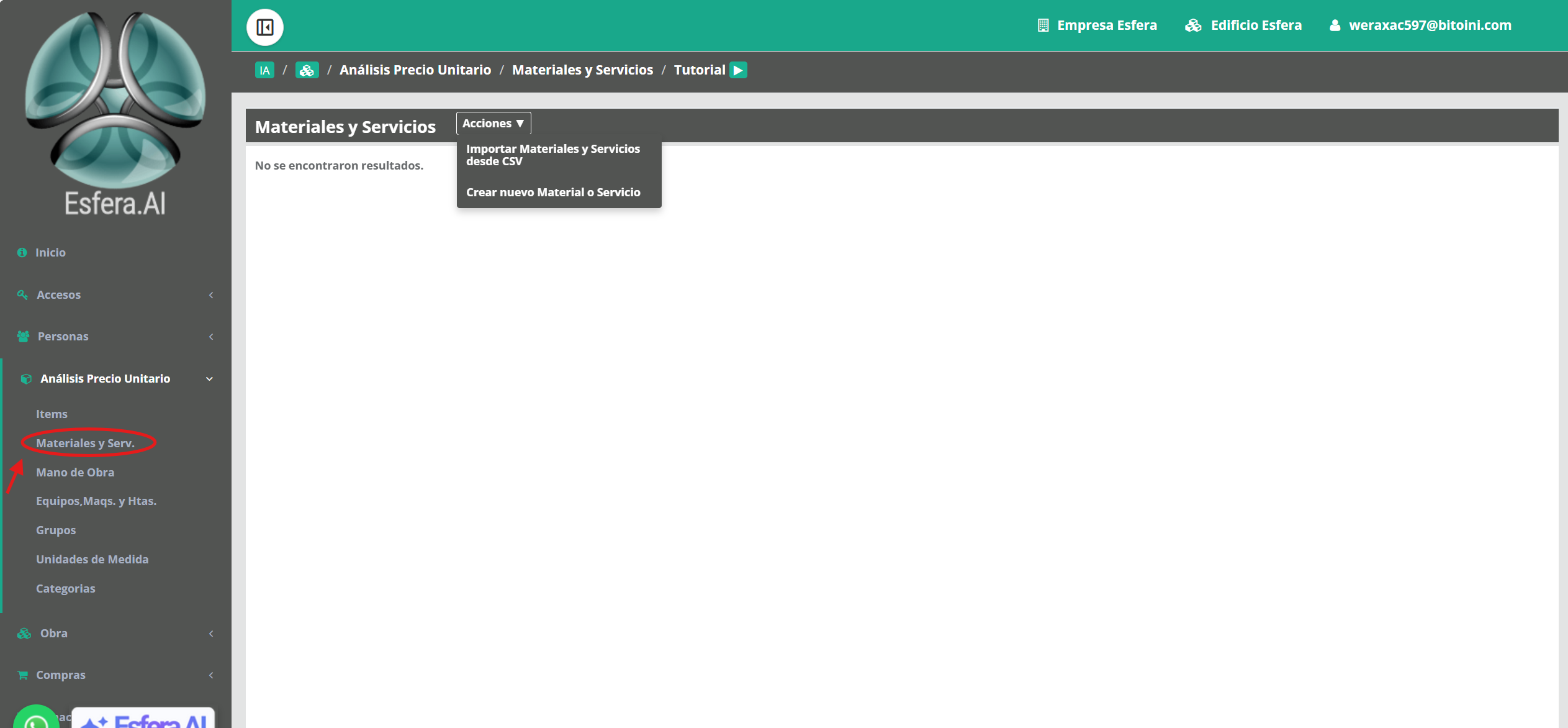
Task: Expand the Personas menu chevron
Action: point(211,337)
